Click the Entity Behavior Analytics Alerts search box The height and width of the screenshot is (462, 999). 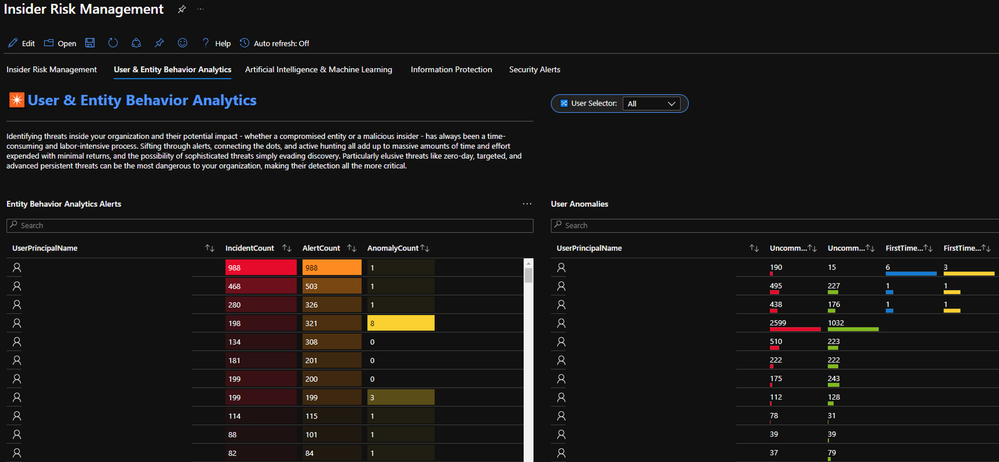click(270, 226)
